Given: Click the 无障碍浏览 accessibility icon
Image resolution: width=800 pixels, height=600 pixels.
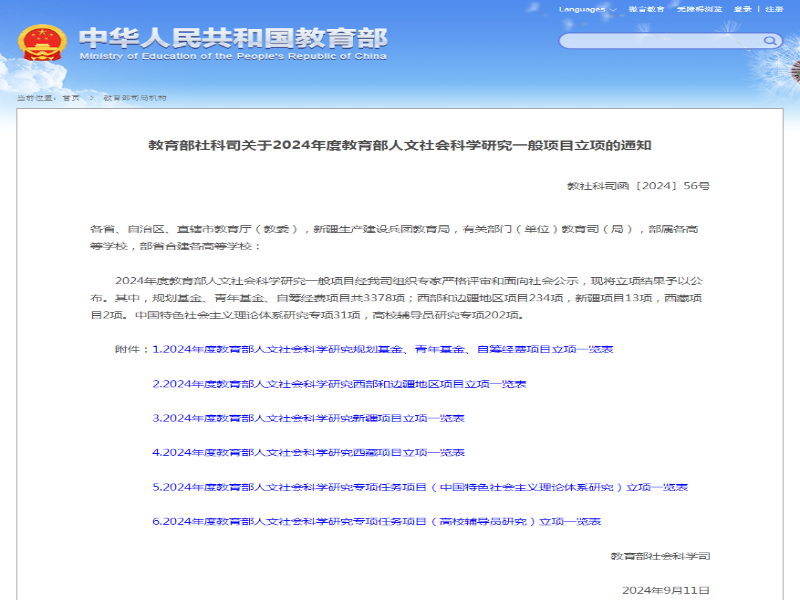Looking at the screenshot, I should 700,10.
